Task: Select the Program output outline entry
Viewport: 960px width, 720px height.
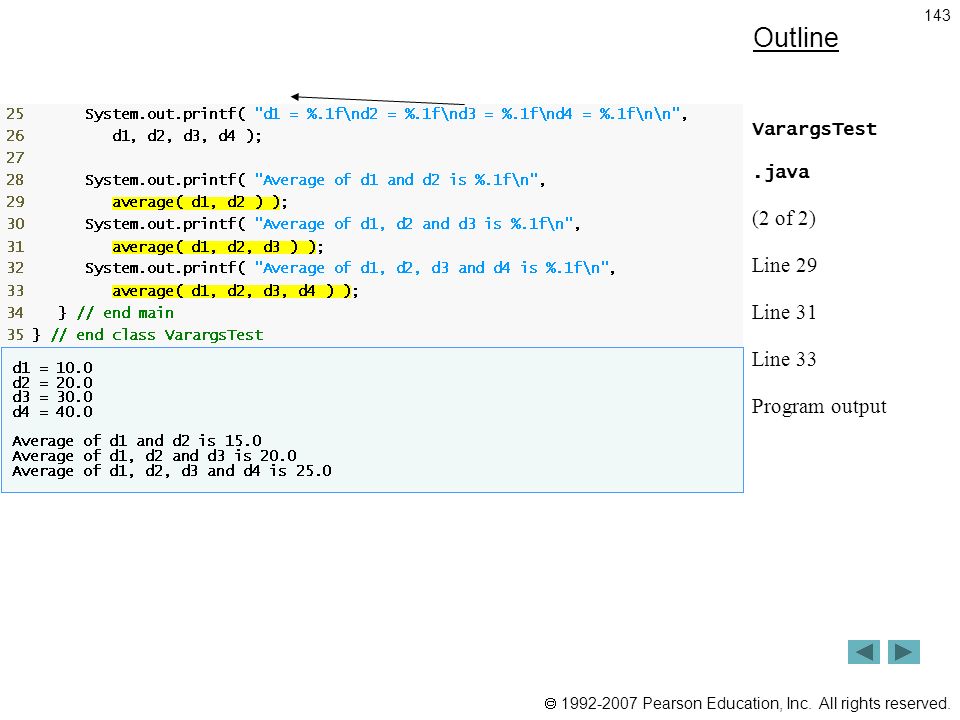Action: 819,407
